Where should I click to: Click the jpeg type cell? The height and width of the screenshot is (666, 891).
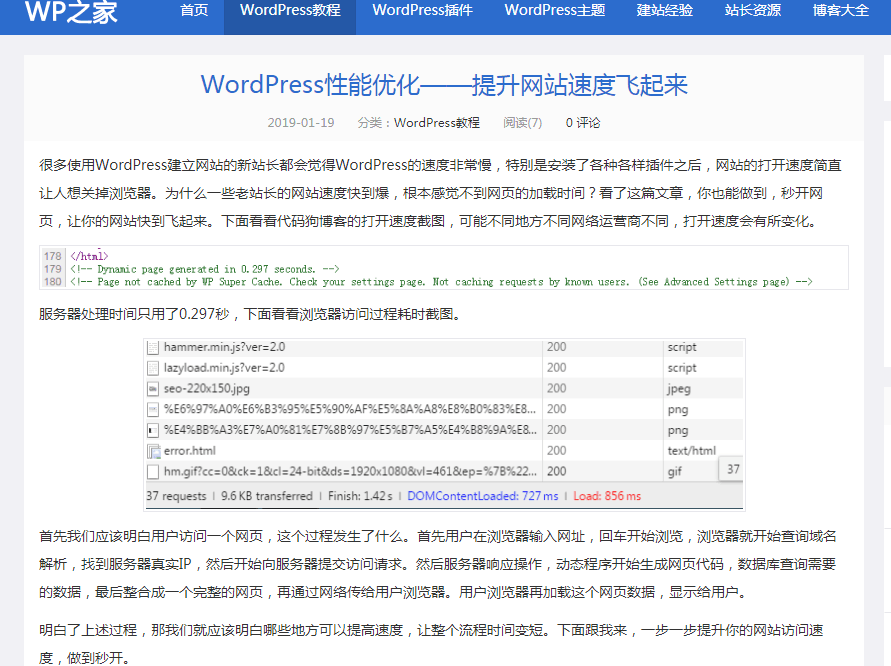pos(679,389)
